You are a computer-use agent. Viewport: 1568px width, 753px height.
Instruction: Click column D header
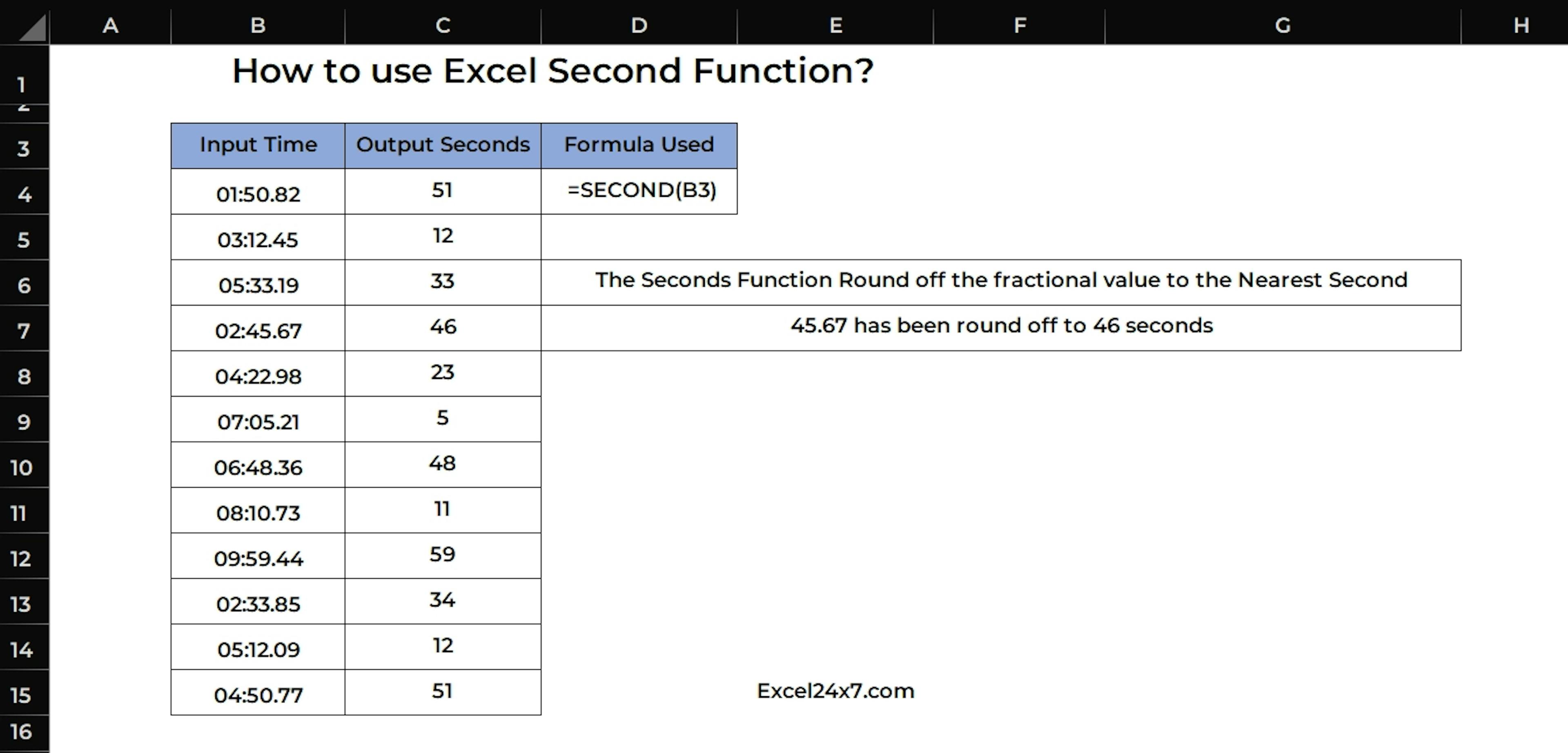639,25
